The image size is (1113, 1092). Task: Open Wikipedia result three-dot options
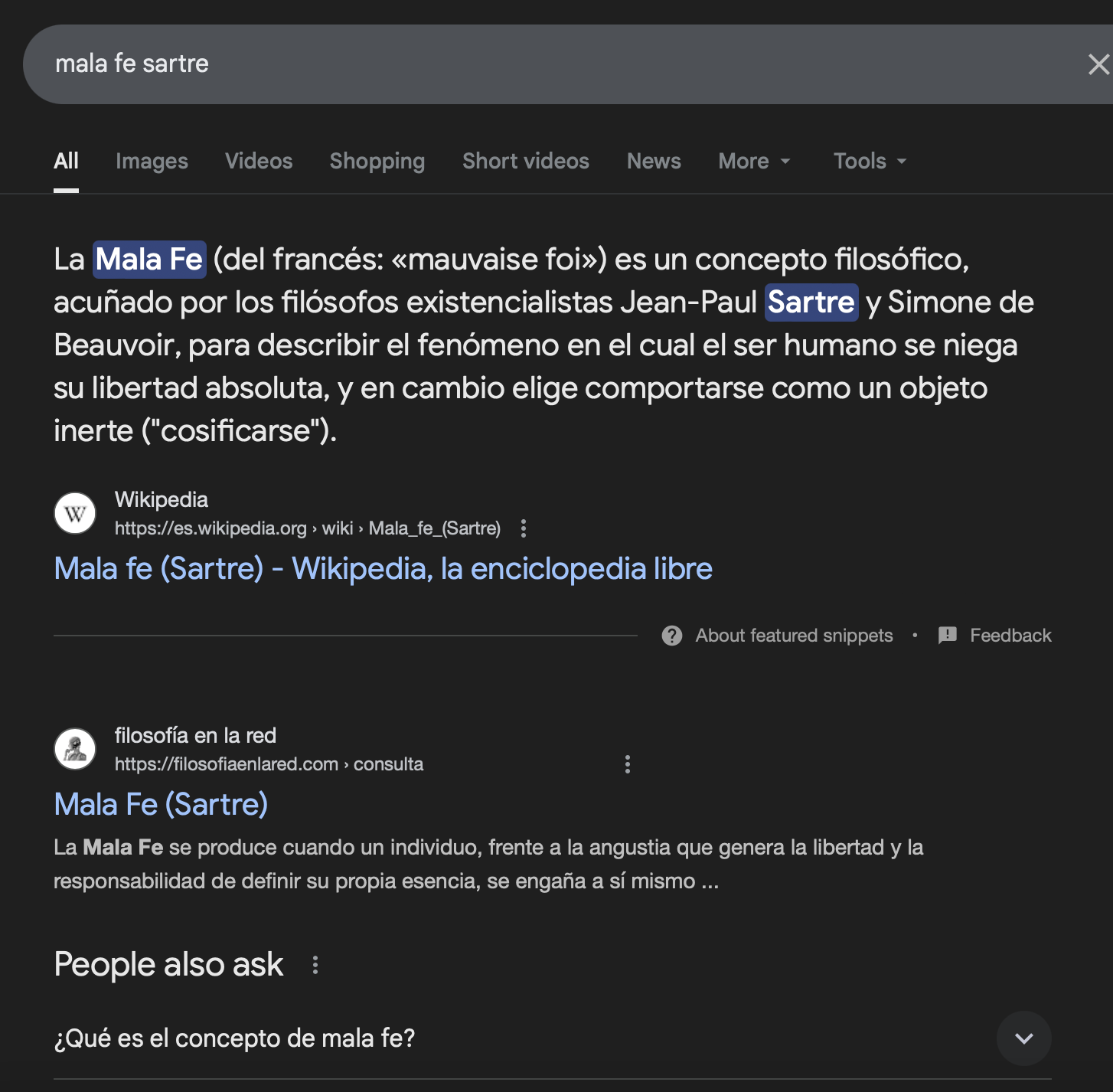pos(524,528)
